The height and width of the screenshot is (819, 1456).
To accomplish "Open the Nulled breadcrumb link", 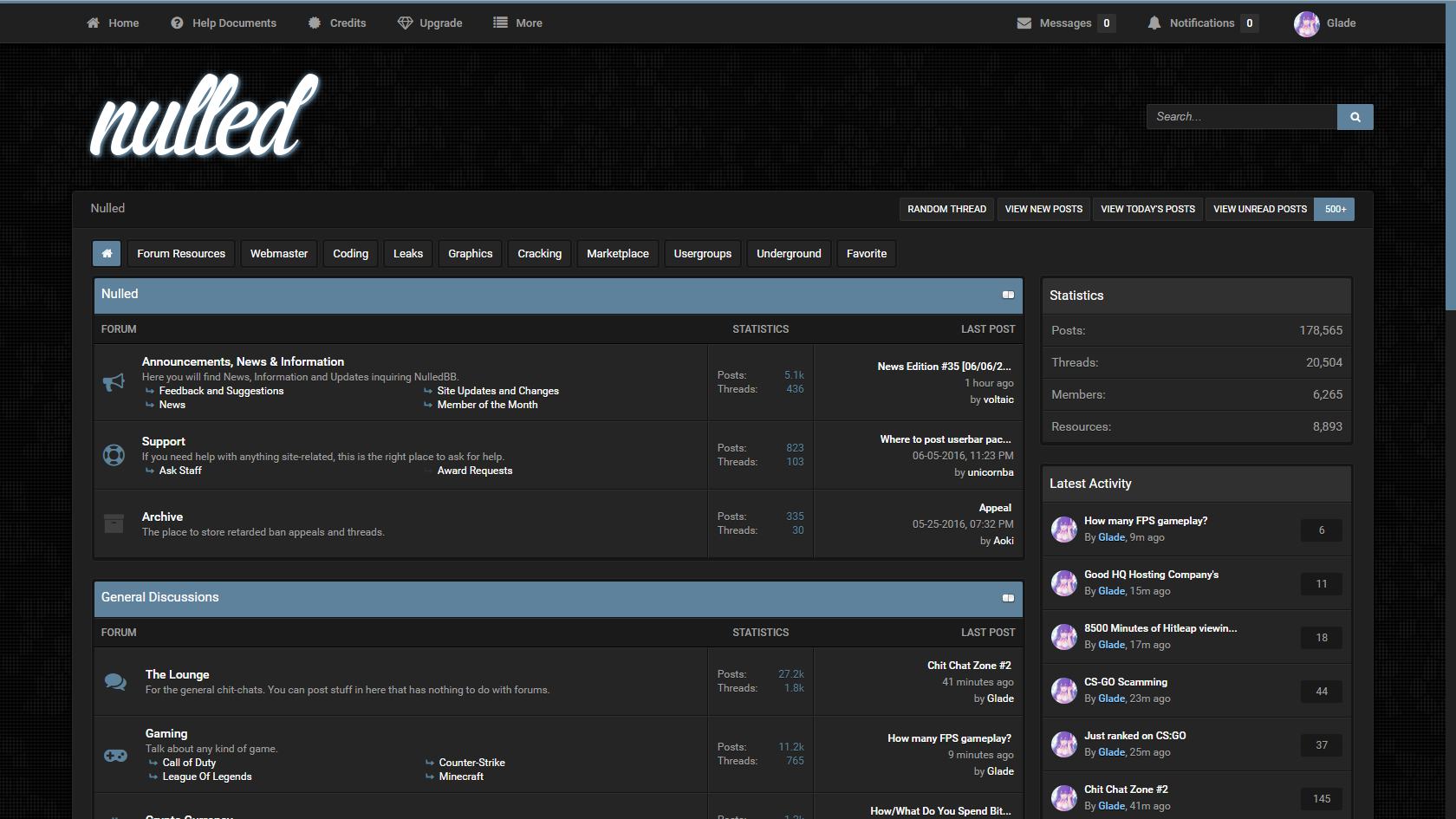I will click(x=107, y=208).
